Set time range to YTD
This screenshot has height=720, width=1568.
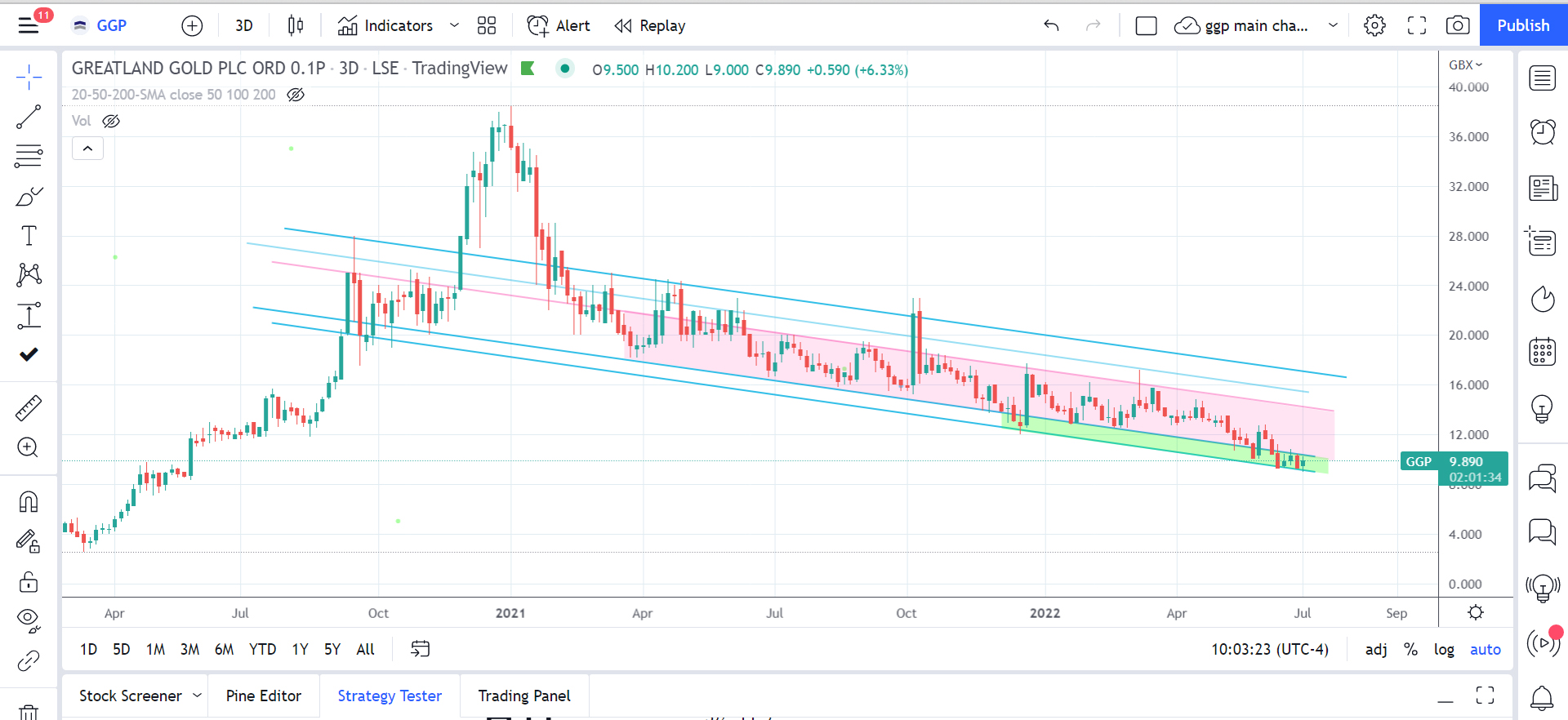coord(262,649)
